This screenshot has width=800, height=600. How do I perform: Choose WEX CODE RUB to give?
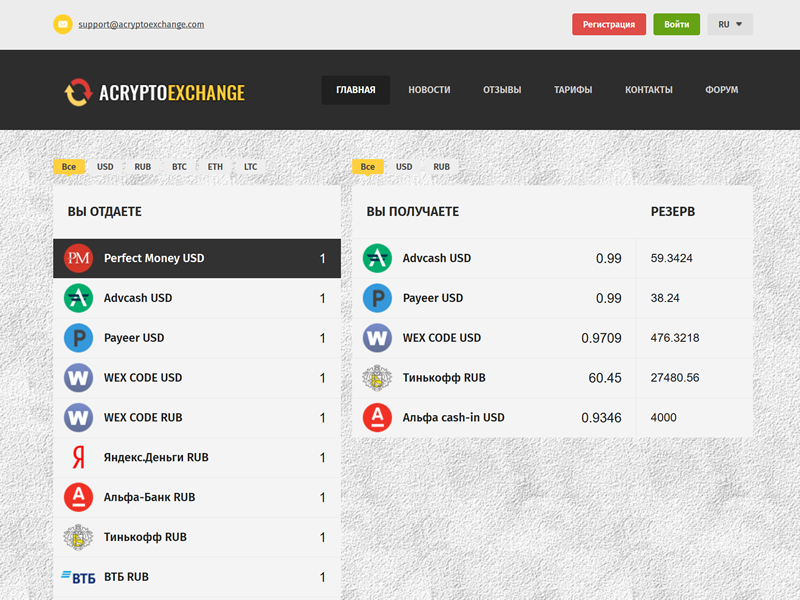pos(197,417)
